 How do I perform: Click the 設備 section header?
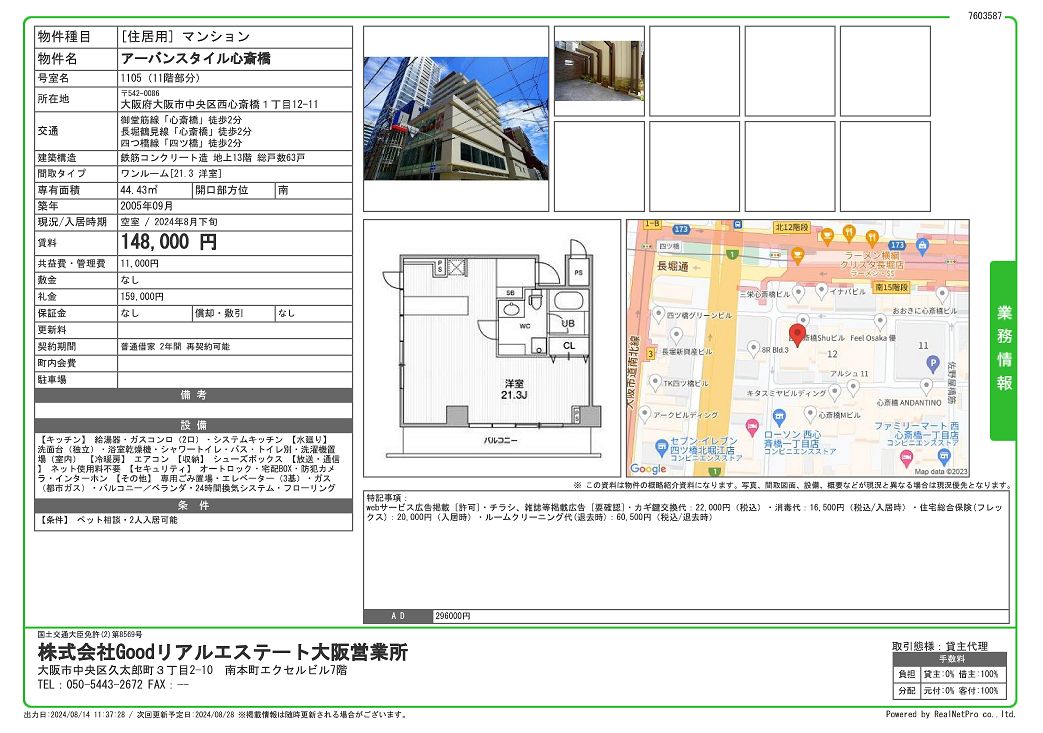point(194,425)
